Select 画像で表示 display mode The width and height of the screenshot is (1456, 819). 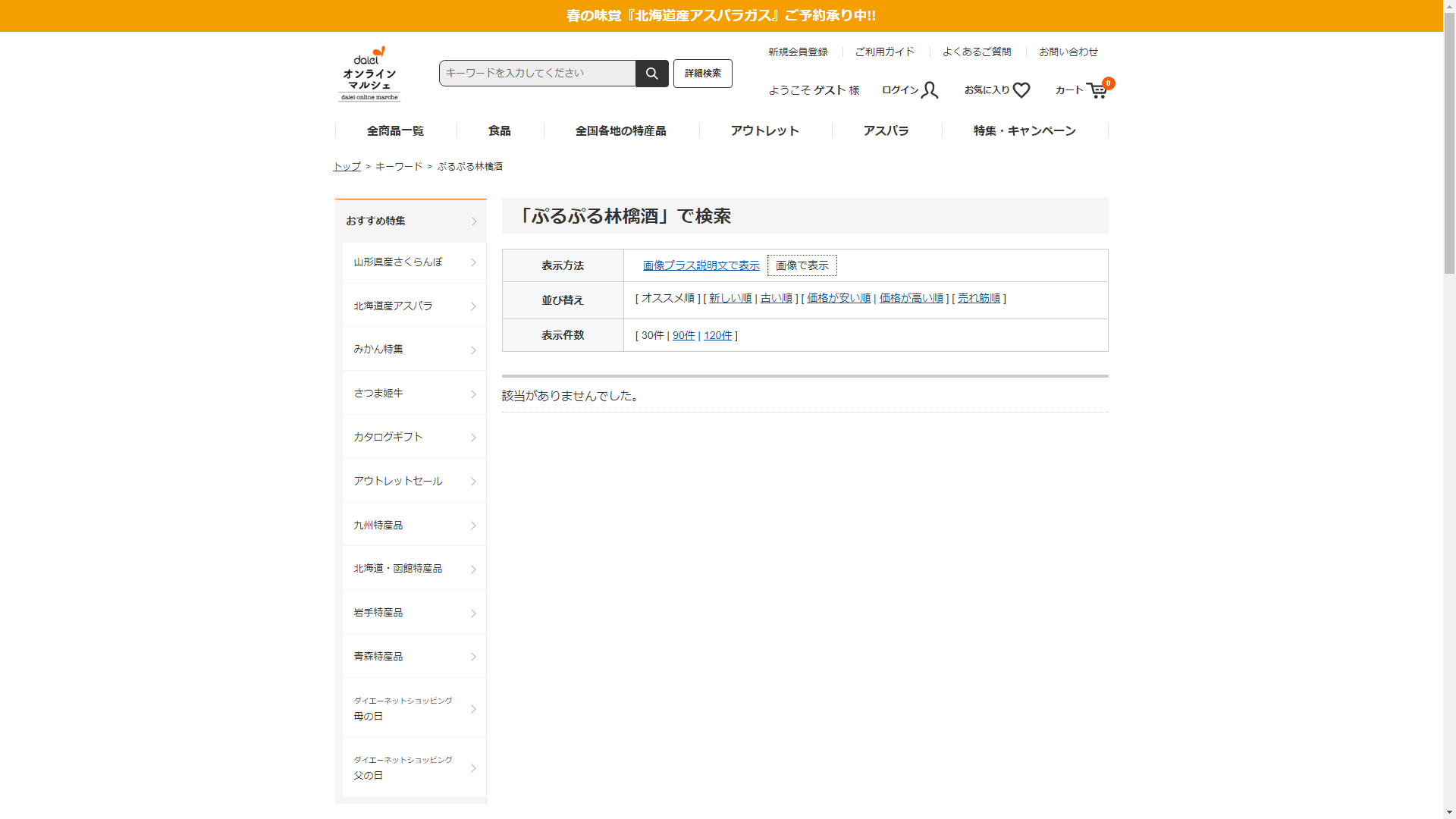pyautogui.click(x=802, y=265)
